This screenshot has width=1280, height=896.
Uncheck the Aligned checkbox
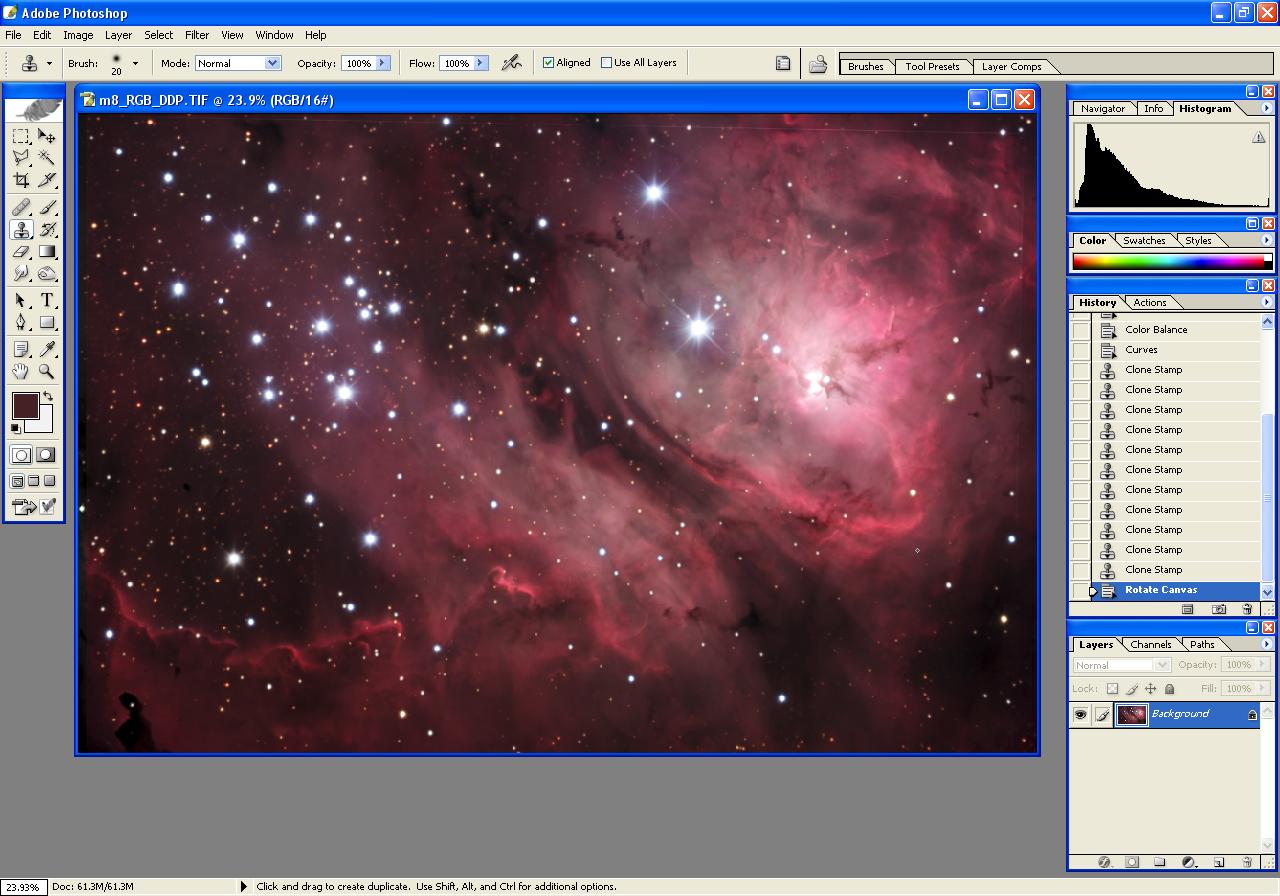pyautogui.click(x=548, y=63)
